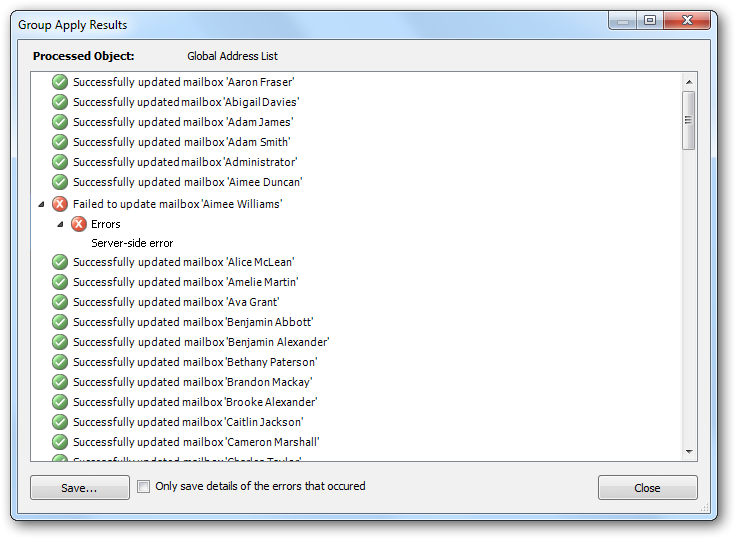Viewport: 736px width, 539px height.
Task: Select 'Successfully updated mailbox Aaron Fraser' row
Action: [x=184, y=82]
